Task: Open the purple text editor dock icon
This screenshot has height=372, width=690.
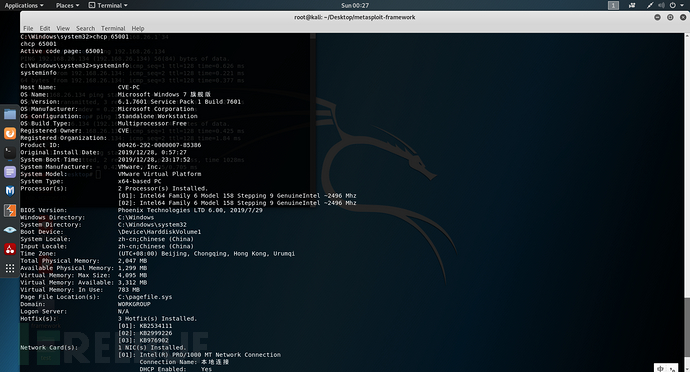Action: 10,172
